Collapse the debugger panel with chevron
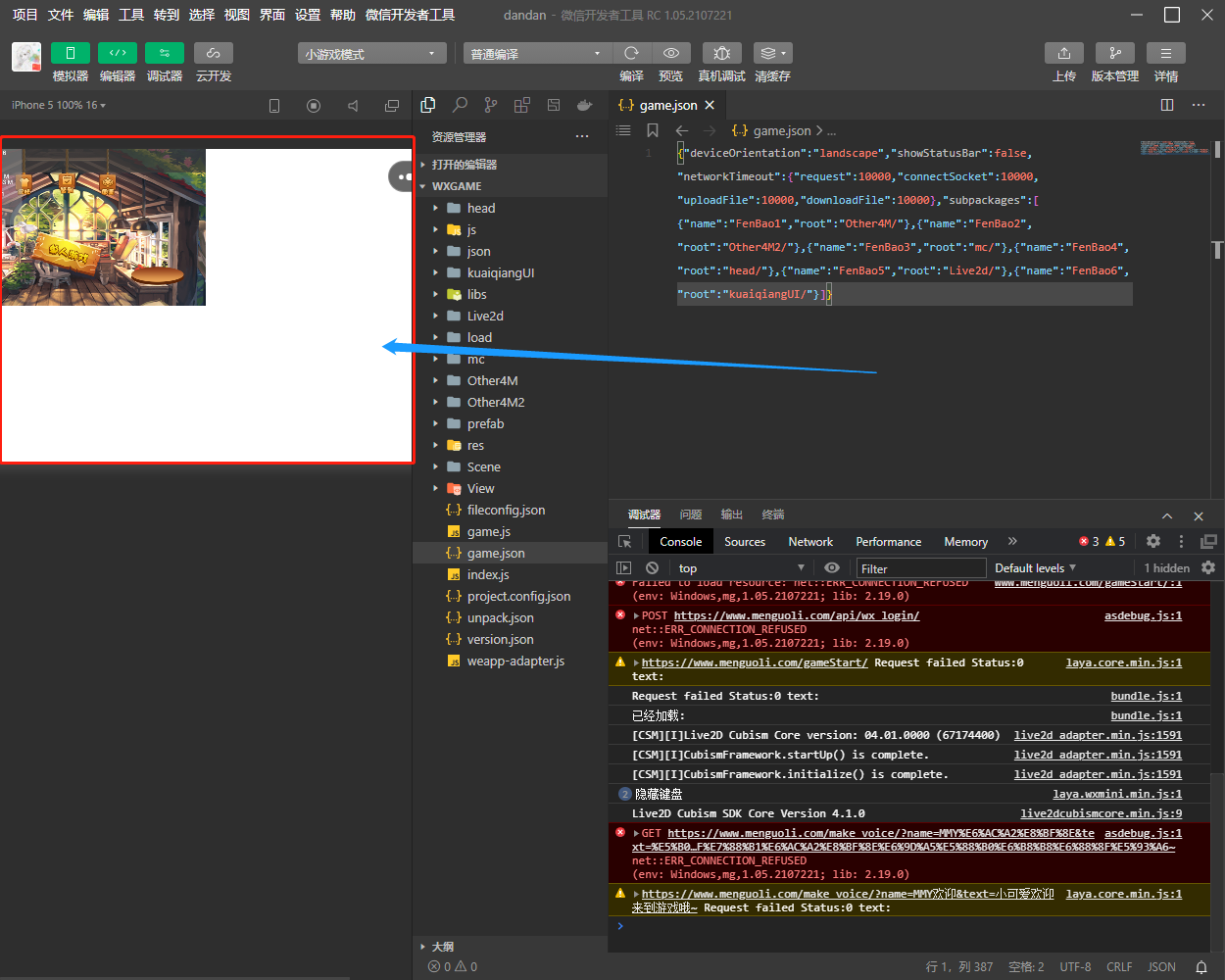This screenshot has height=980, width=1225. coord(1167,515)
